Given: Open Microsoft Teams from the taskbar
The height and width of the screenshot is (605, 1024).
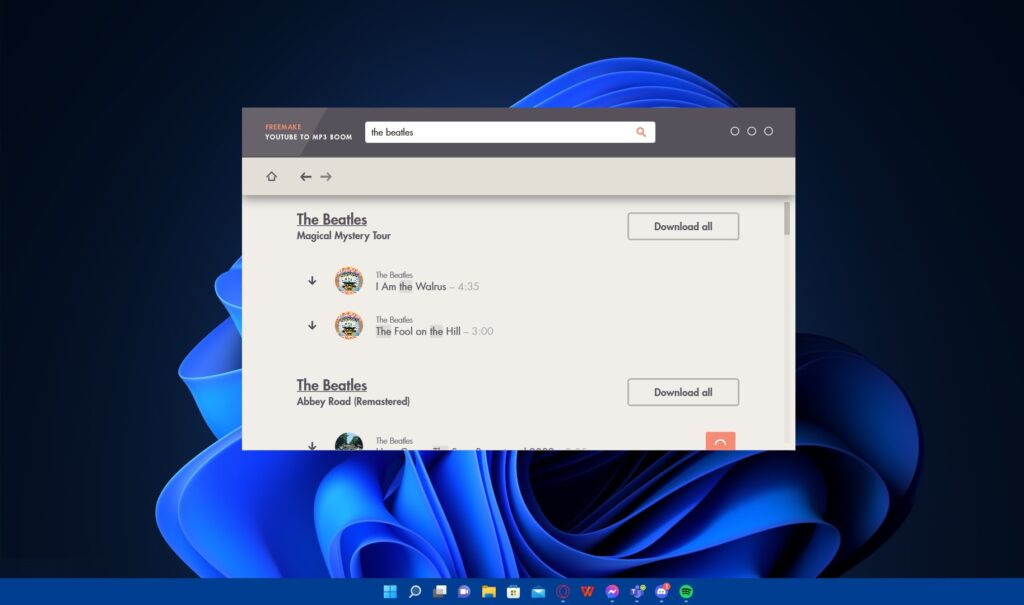Looking at the screenshot, I should 637,591.
